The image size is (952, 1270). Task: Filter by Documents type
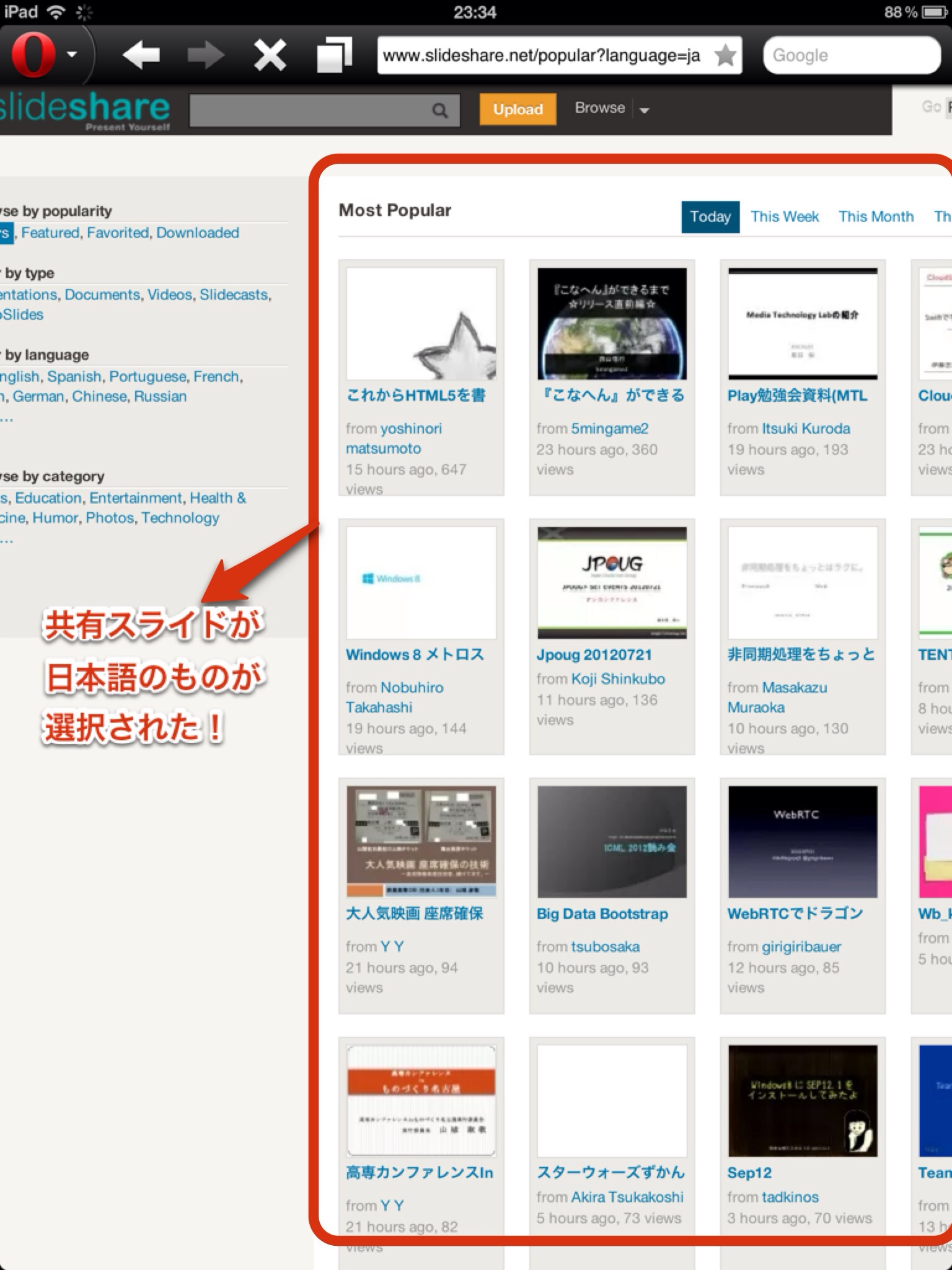[x=102, y=295]
